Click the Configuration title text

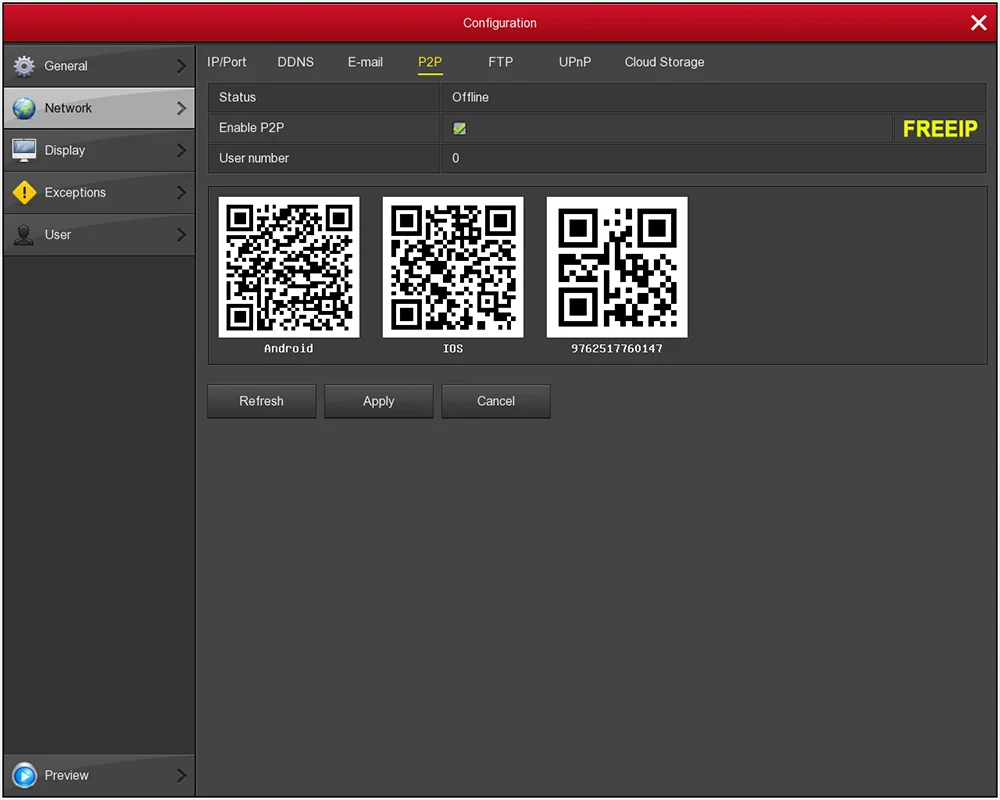(499, 23)
